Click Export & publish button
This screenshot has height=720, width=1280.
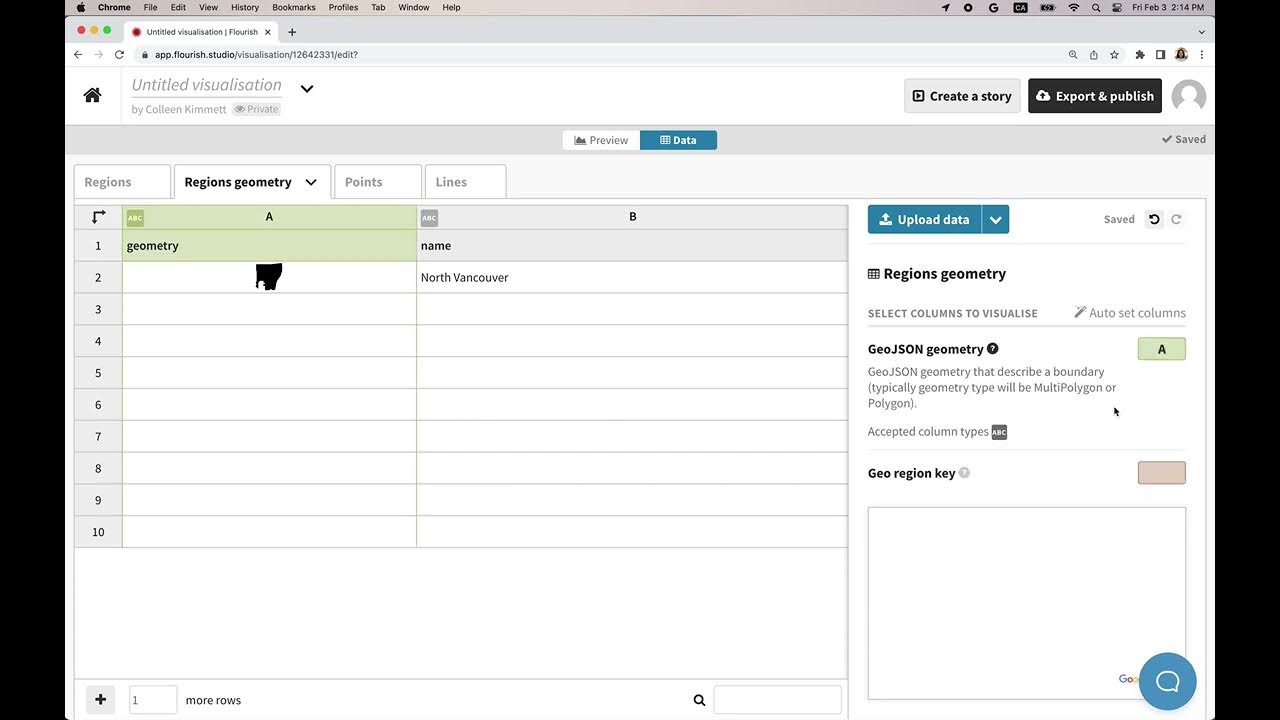pyautogui.click(x=1095, y=96)
